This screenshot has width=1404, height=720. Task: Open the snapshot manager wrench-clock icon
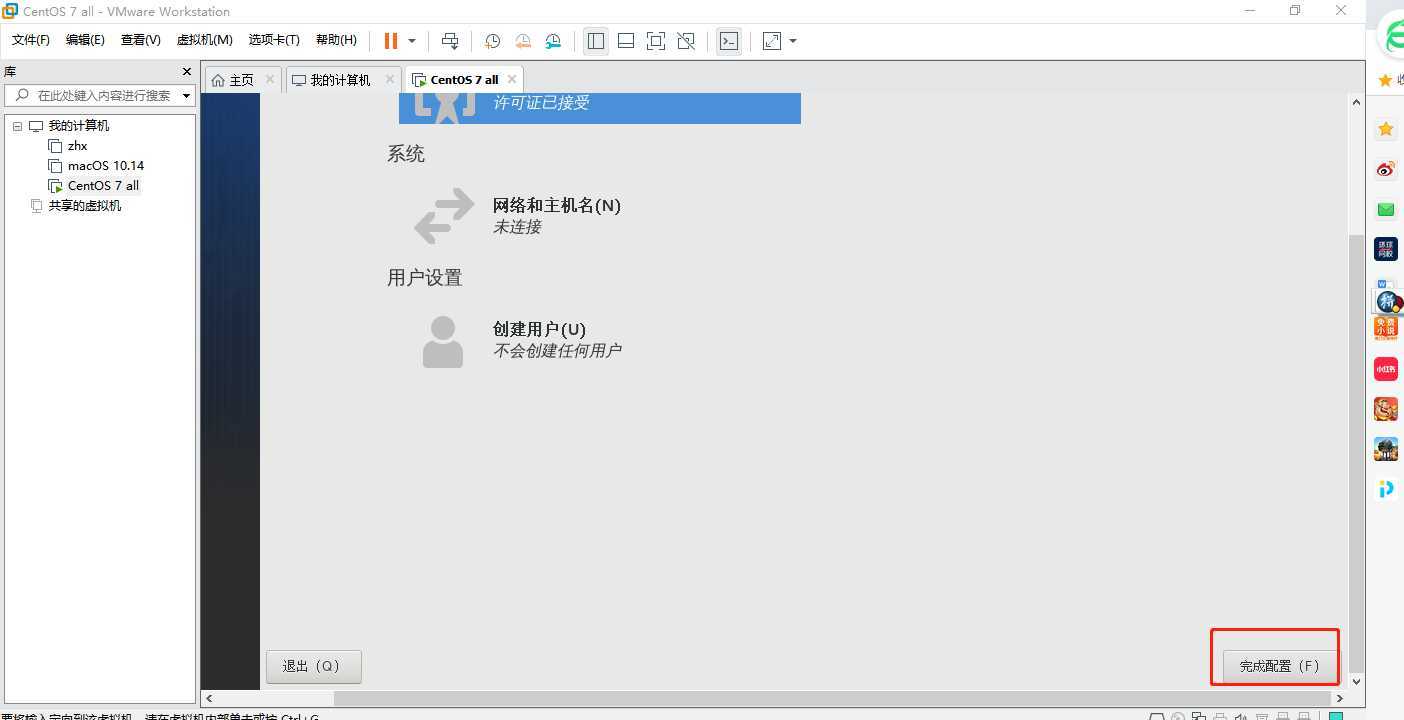(553, 41)
